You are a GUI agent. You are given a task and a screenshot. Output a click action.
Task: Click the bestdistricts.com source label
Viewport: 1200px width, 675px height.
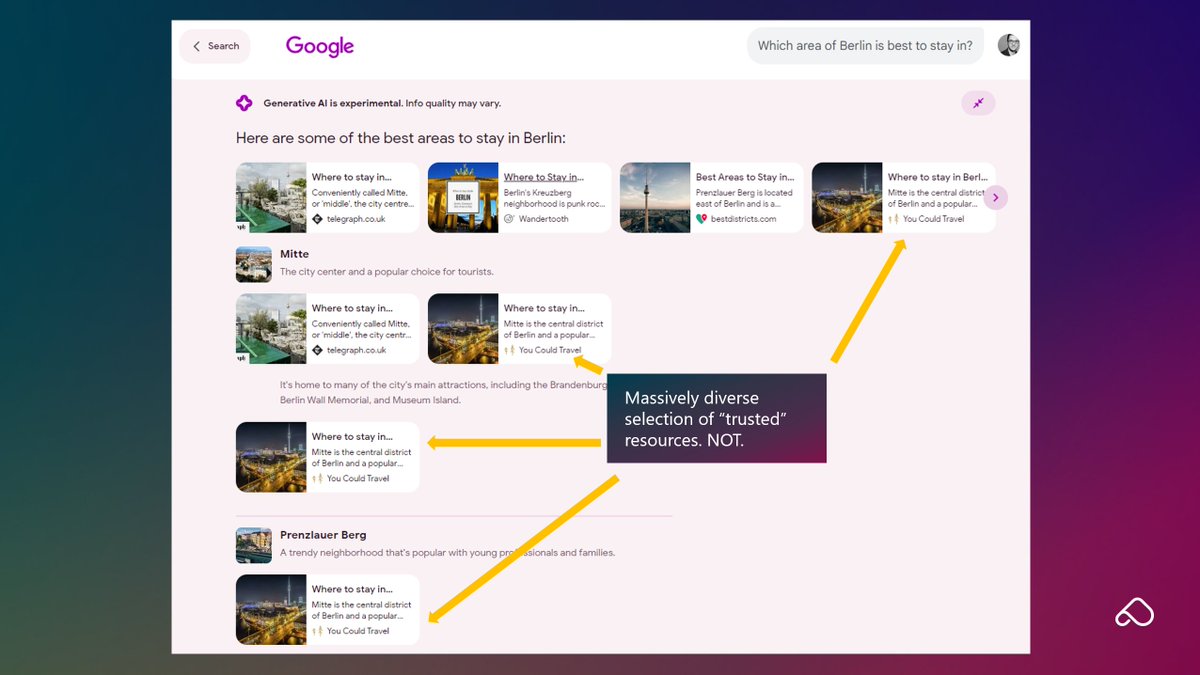coord(743,219)
